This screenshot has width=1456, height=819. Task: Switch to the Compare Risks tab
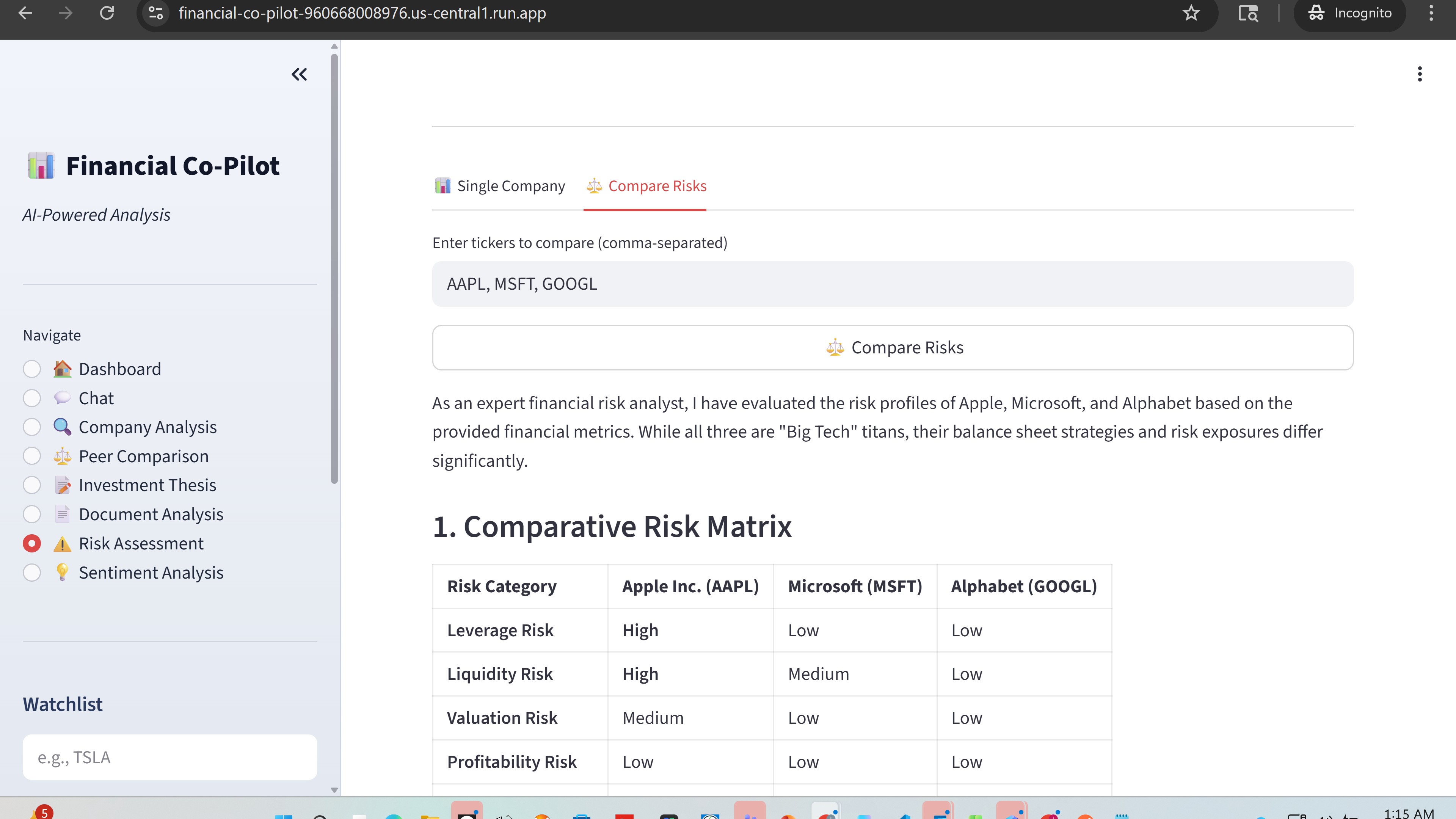coord(645,186)
